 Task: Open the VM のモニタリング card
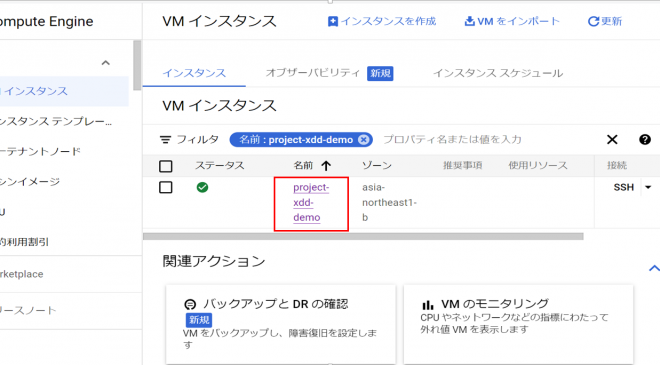pyautogui.click(x=519, y=324)
